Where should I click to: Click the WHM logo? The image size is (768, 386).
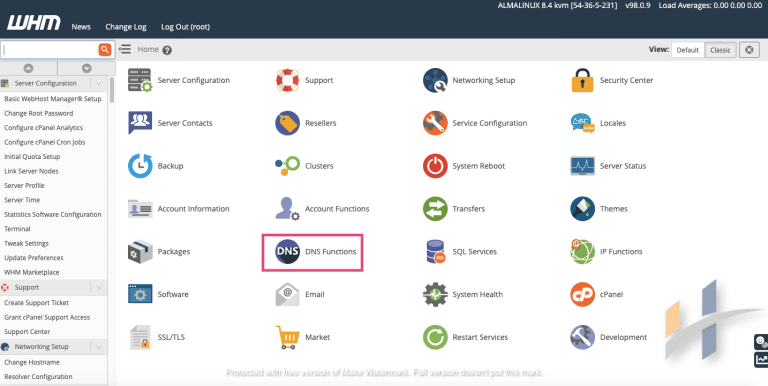[x=34, y=23]
